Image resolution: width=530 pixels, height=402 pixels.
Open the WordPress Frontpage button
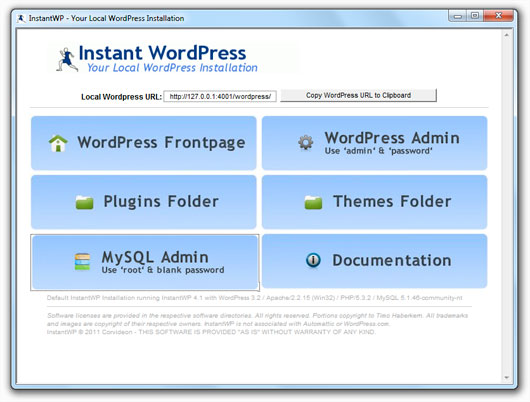point(144,143)
